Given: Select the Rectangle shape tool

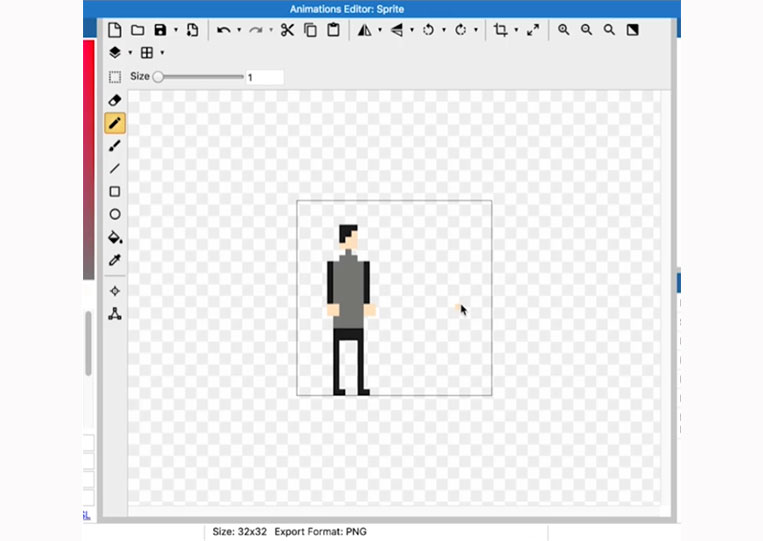Looking at the screenshot, I should point(115,192).
